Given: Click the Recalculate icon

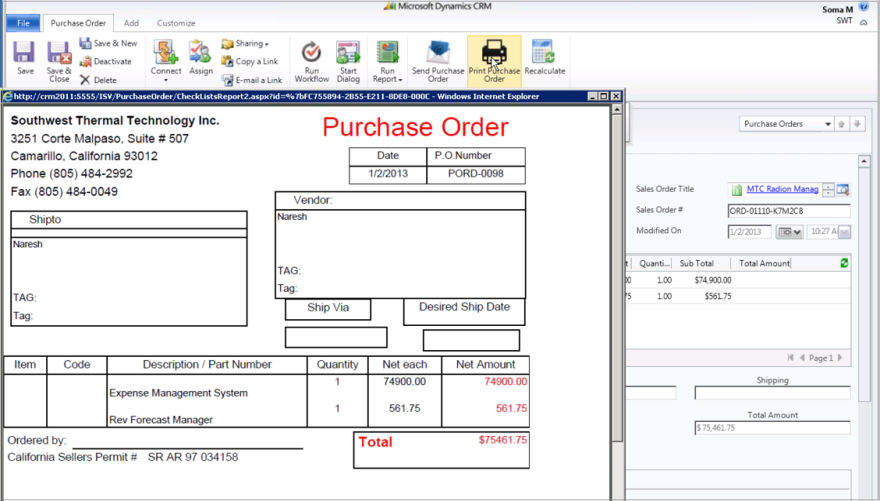Looking at the screenshot, I should pos(544,53).
